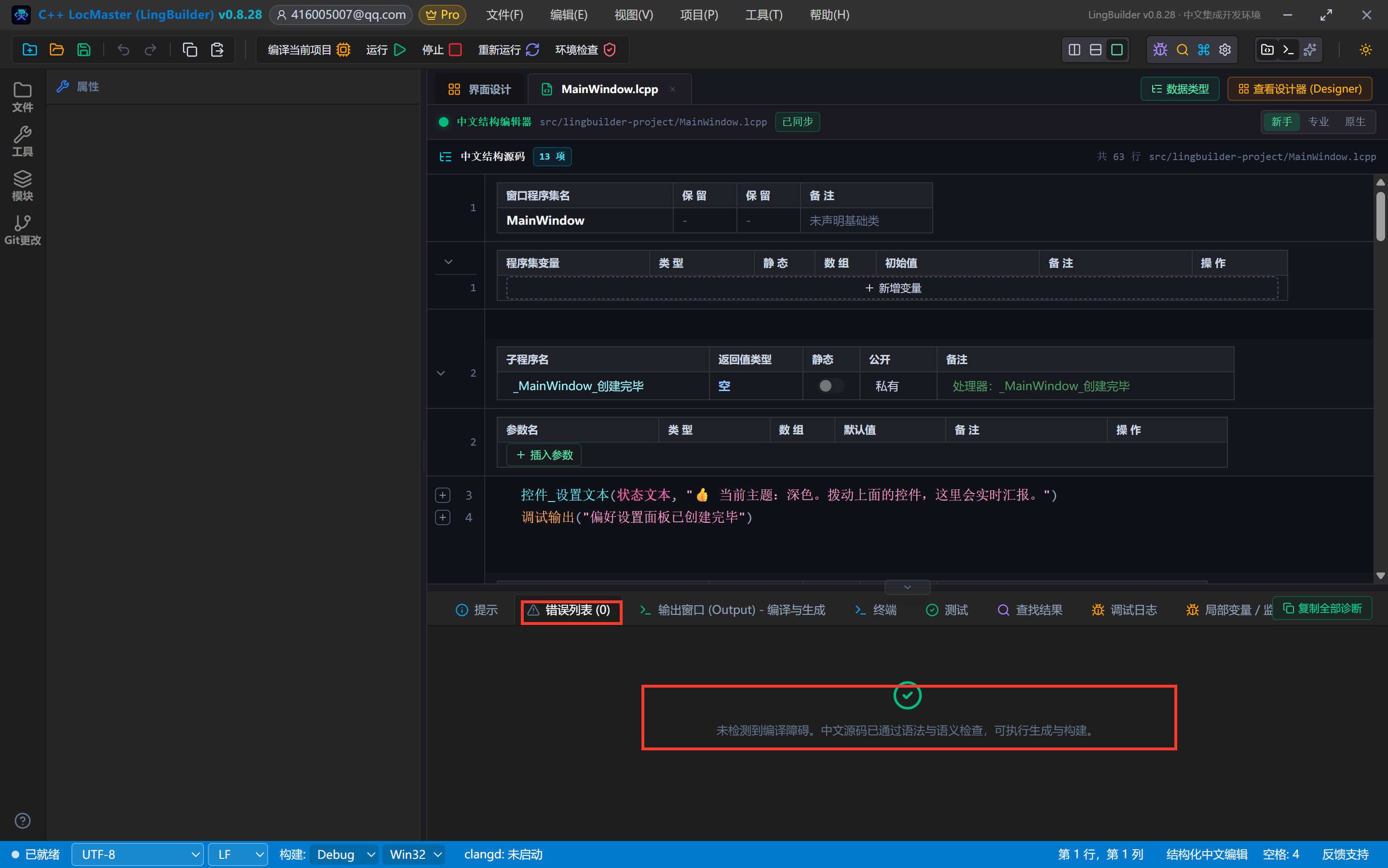Viewport: 1388px width, 868px height.
Task: Click the AI sparkle wand icon
Action: click(1310, 50)
